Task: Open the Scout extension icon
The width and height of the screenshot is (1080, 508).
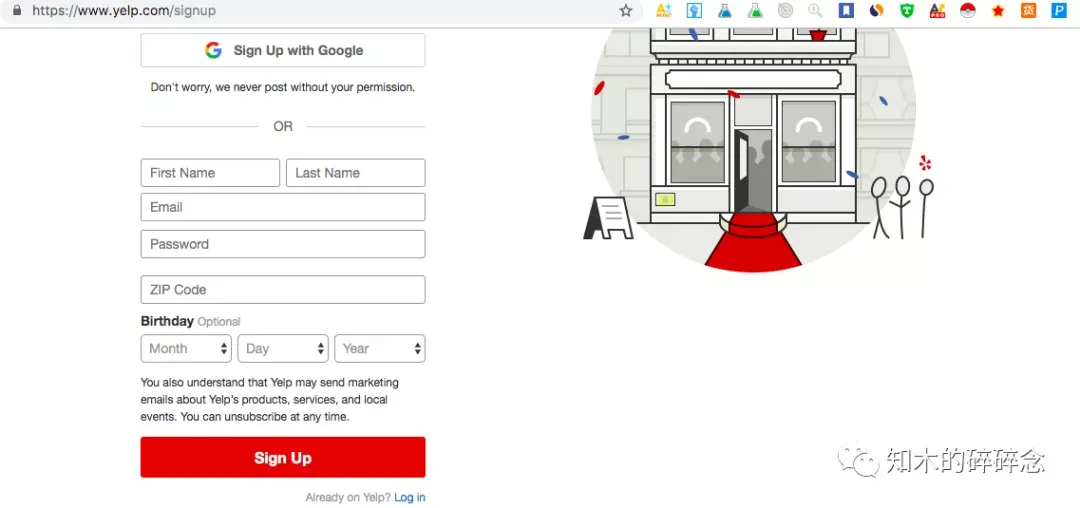Action: pyautogui.click(x=663, y=10)
